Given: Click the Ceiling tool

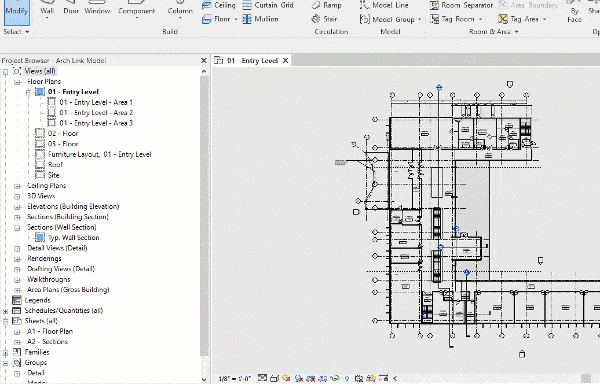Looking at the screenshot, I should point(219,5).
